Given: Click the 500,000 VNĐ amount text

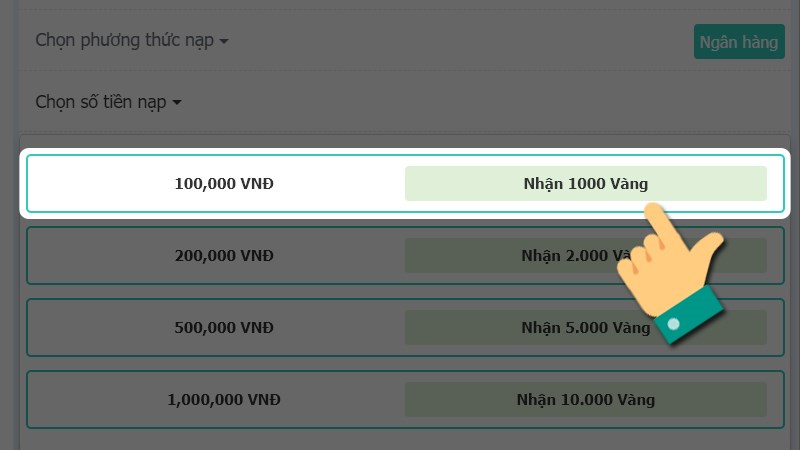Looking at the screenshot, I should pyautogui.click(x=224, y=328).
